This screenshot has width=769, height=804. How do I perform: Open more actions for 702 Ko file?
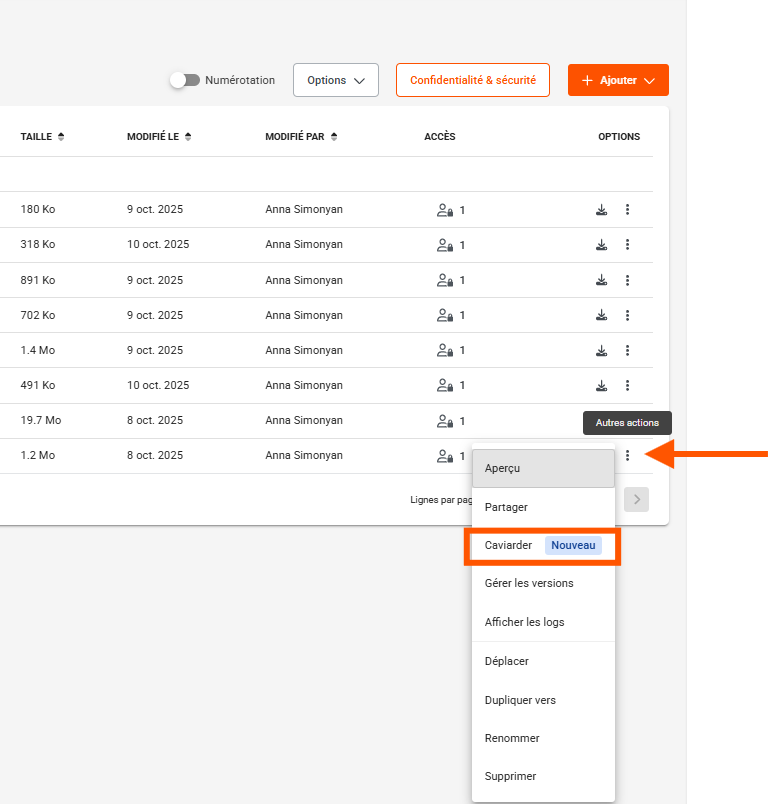click(627, 315)
